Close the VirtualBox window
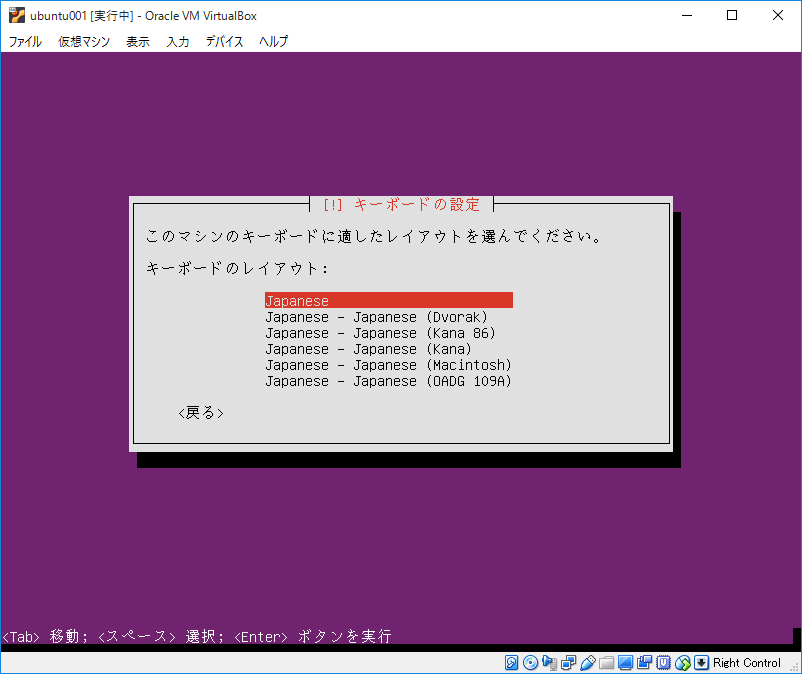 coord(777,15)
